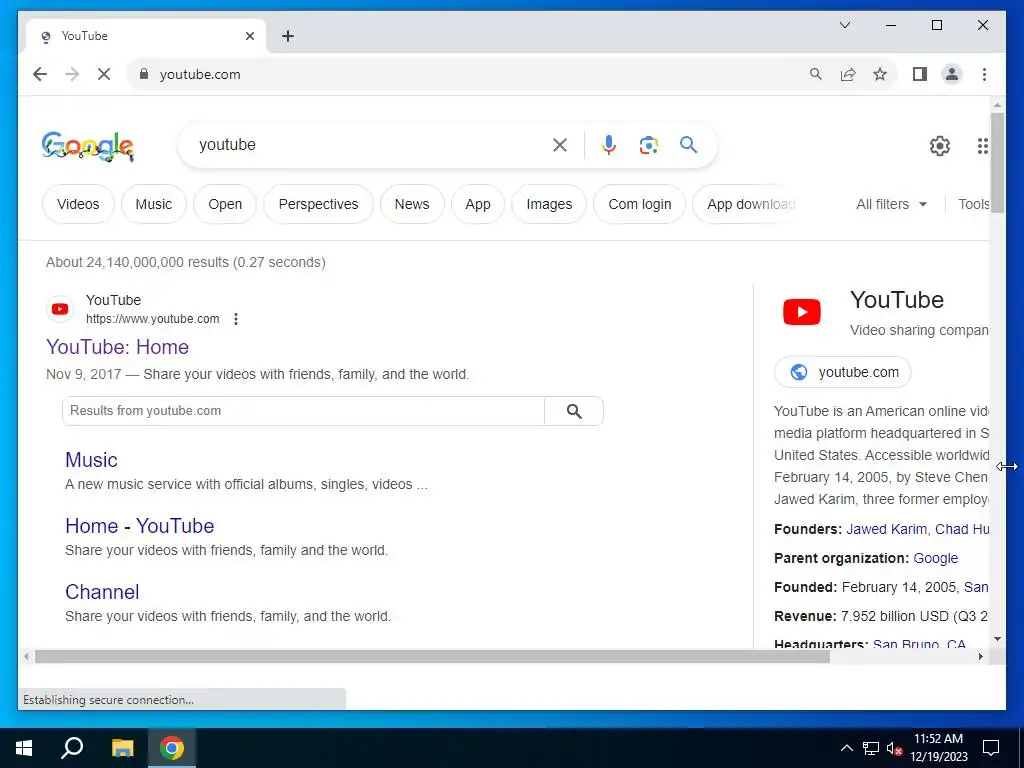Viewport: 1024px width, 768px height.
Task: Click the youtube.com address bar
Action: 470,74
